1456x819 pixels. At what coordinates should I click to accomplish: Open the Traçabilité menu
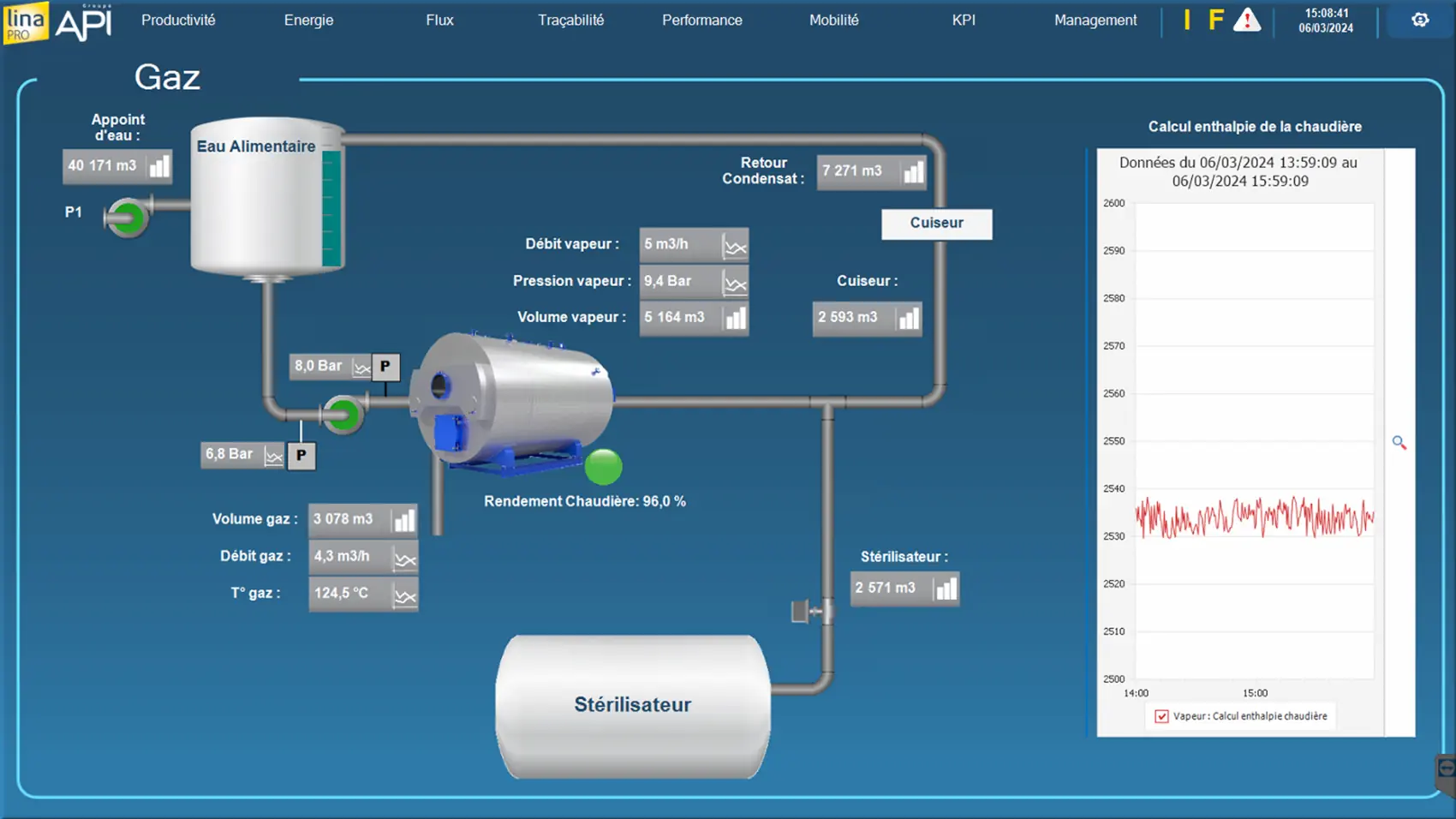(570, 21)
